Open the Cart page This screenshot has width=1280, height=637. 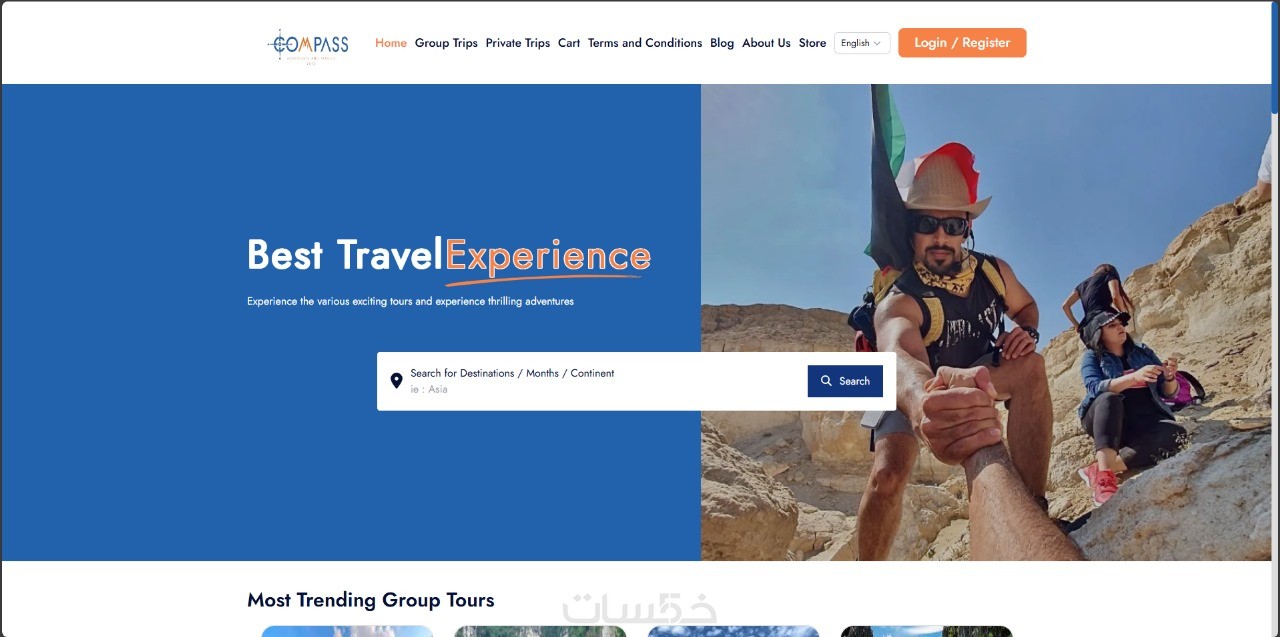[x=569, y=43]
